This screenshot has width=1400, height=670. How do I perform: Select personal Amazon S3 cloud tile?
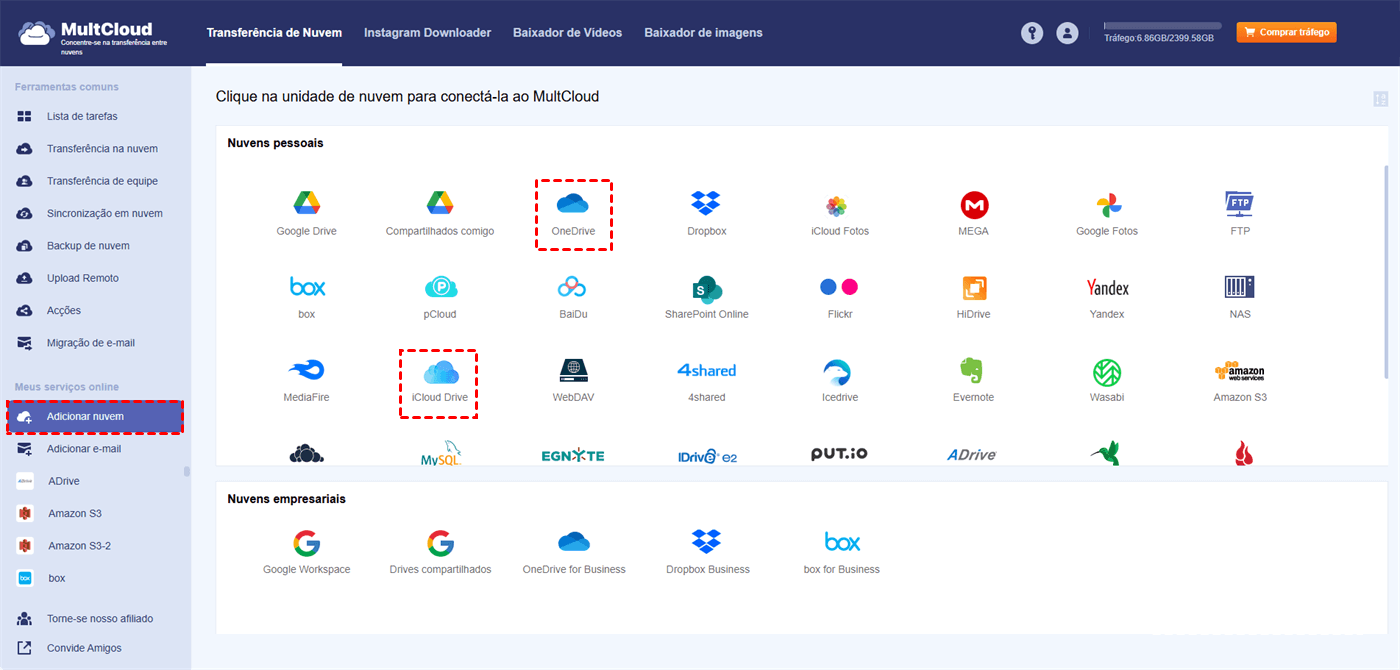(1240, 380)
